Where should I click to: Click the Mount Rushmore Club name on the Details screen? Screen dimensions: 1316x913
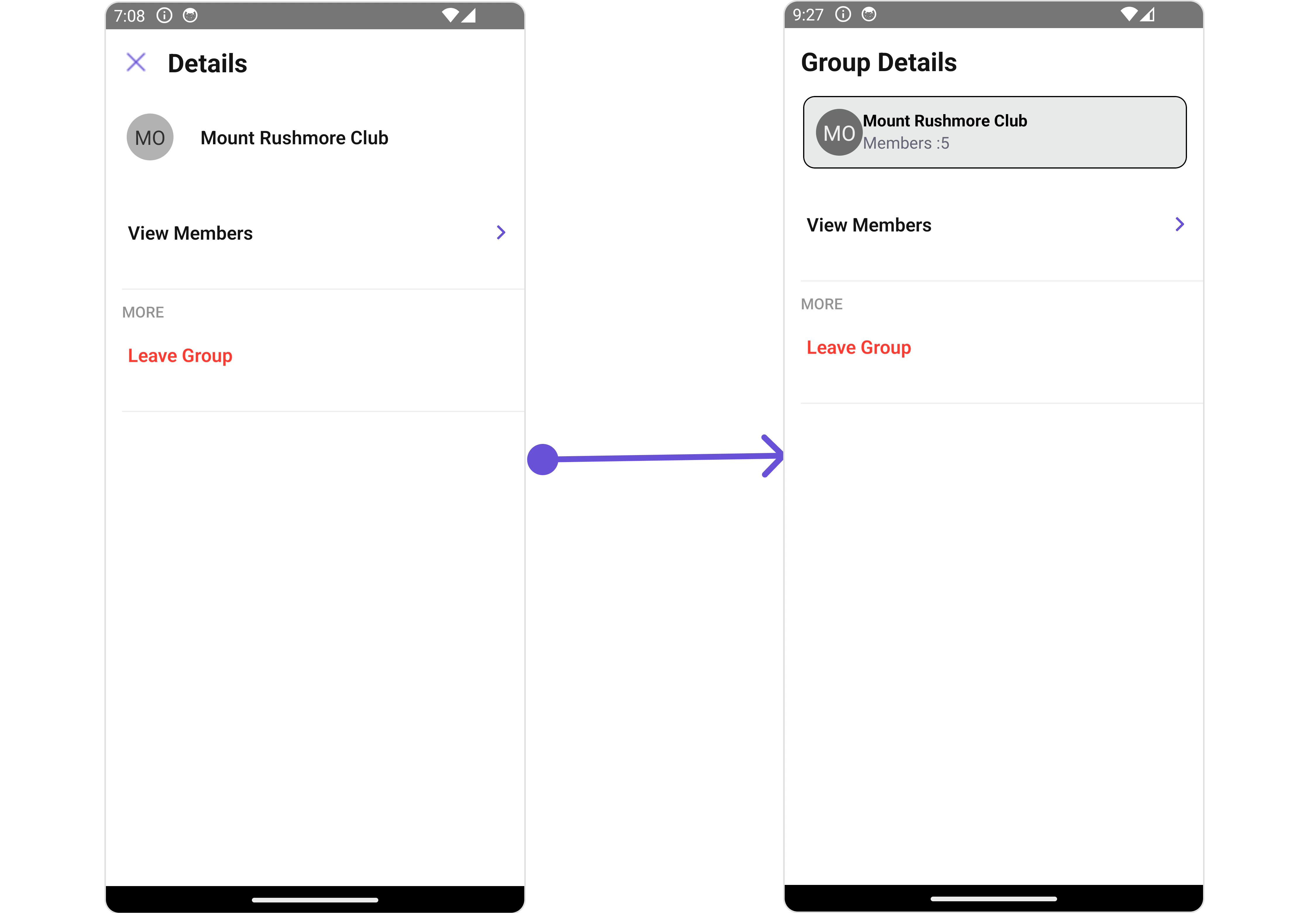coord(295,138)
